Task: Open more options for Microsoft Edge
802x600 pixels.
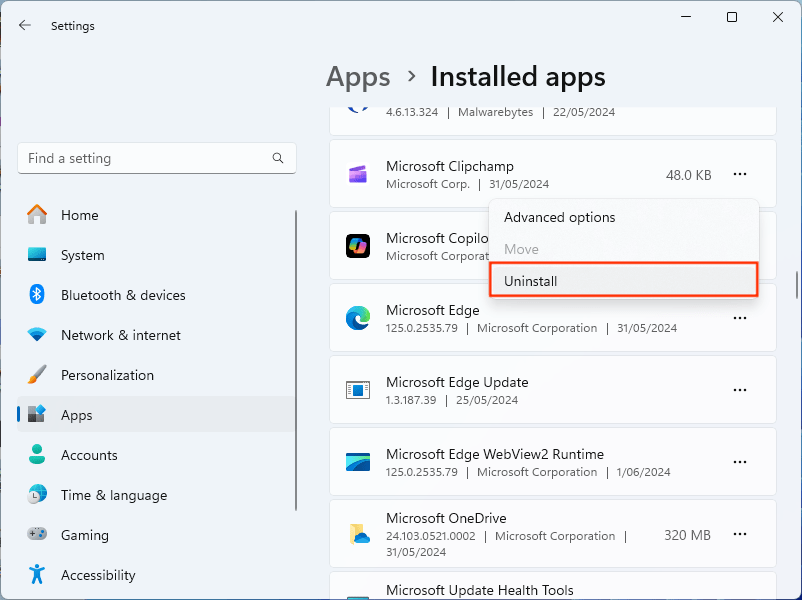Action: pos(739,318)
